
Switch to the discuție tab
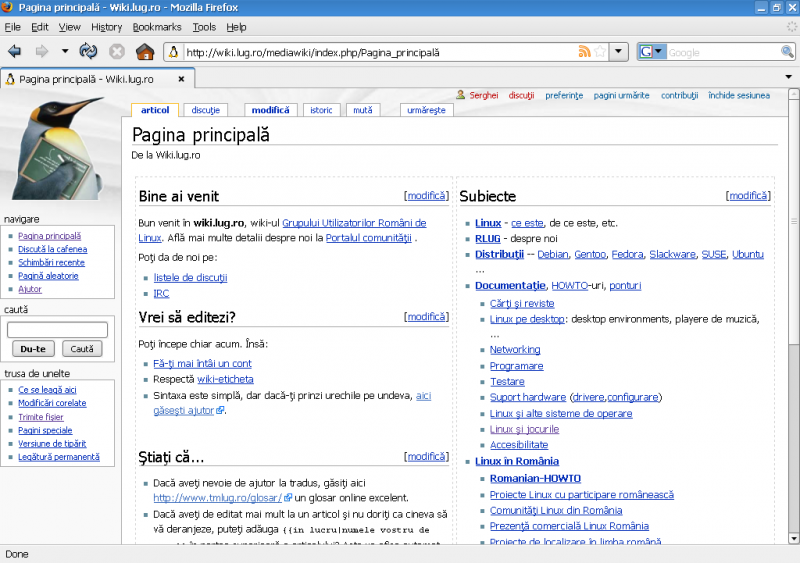point(206,110)
